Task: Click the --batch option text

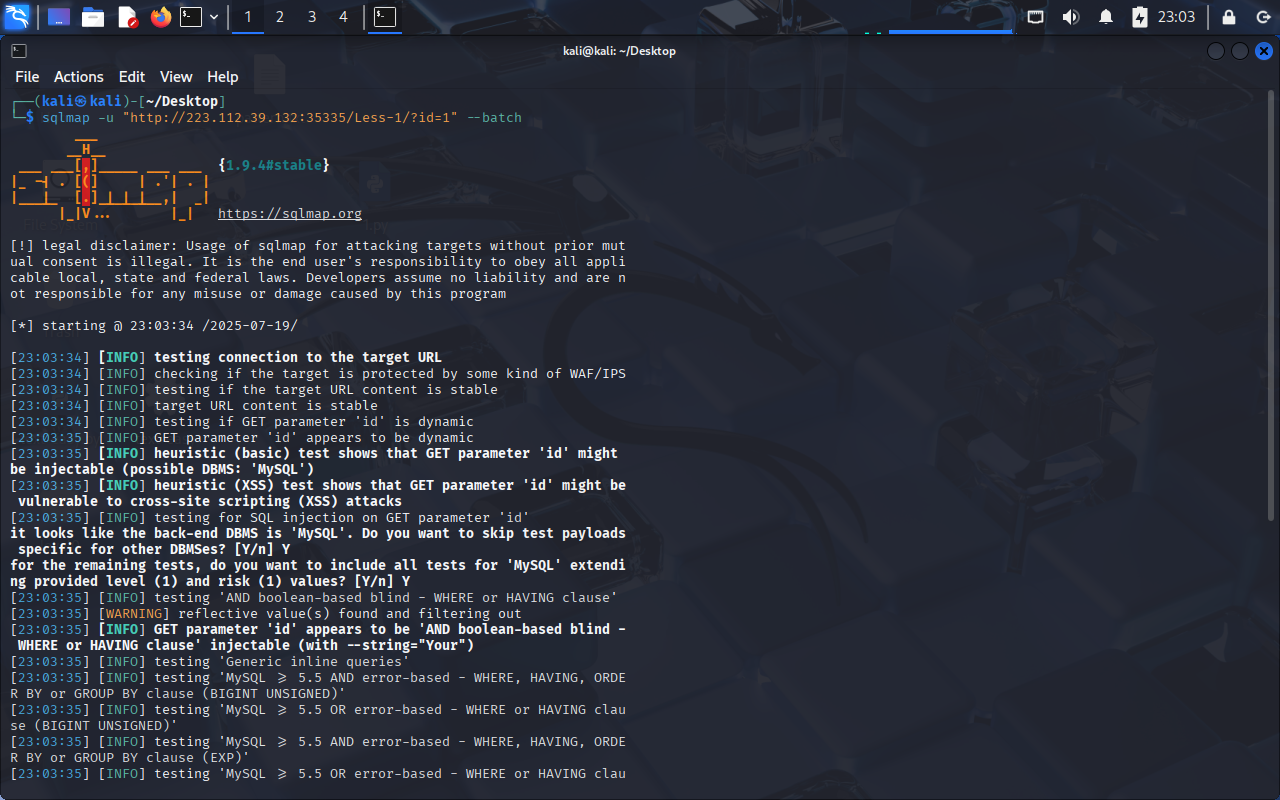Action: 494,118
